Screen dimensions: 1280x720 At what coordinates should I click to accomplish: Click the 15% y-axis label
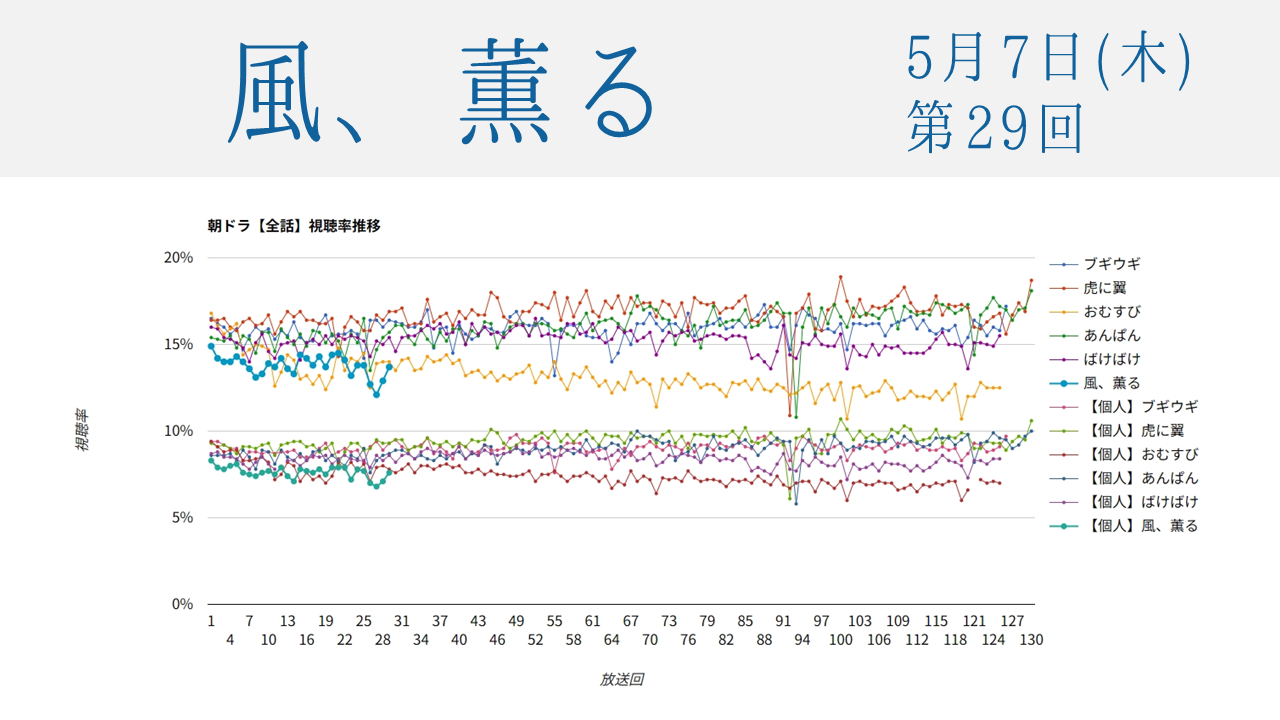[x=179, y=344]
